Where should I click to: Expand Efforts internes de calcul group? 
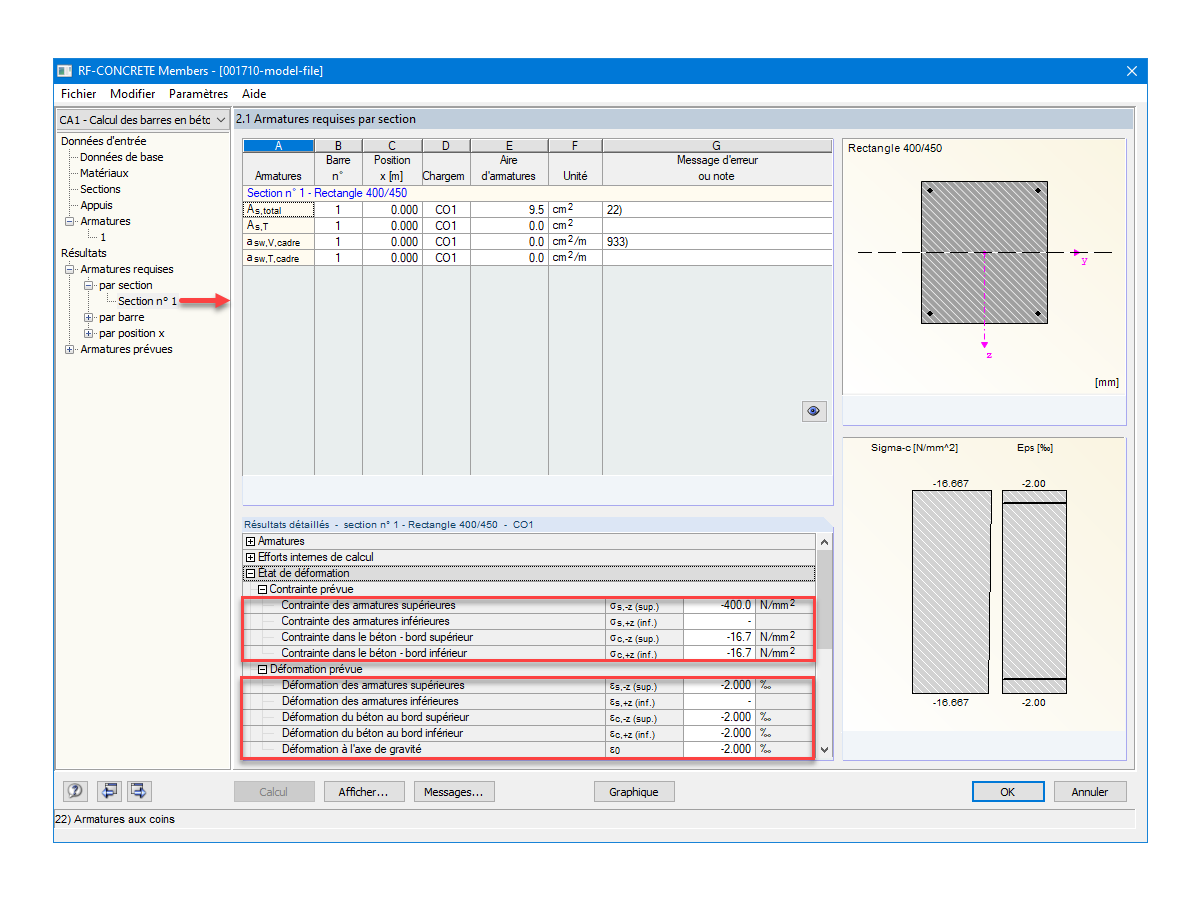[251, 557]
